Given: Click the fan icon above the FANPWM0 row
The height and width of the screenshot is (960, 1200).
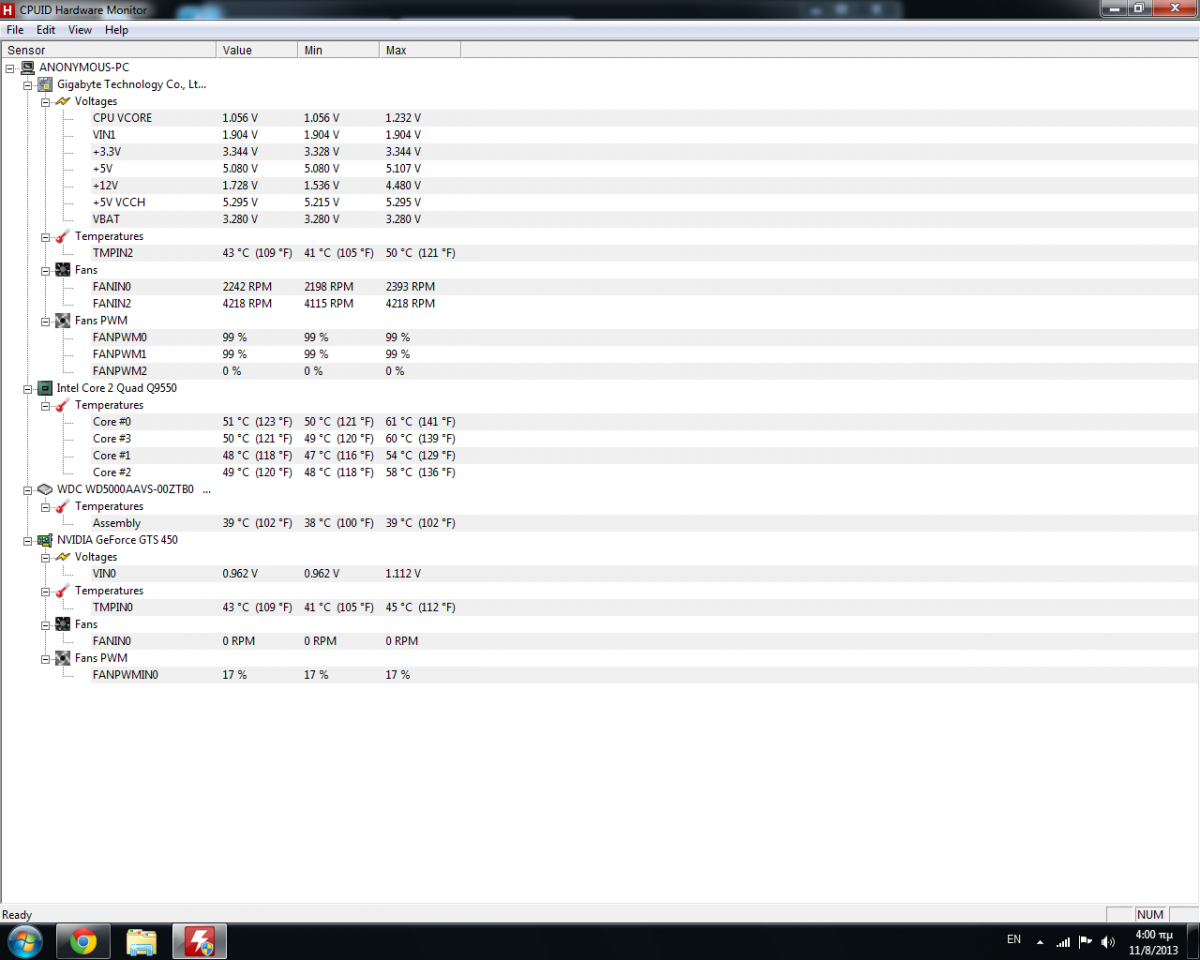Looking at the screenshot, I should [62, 321].
